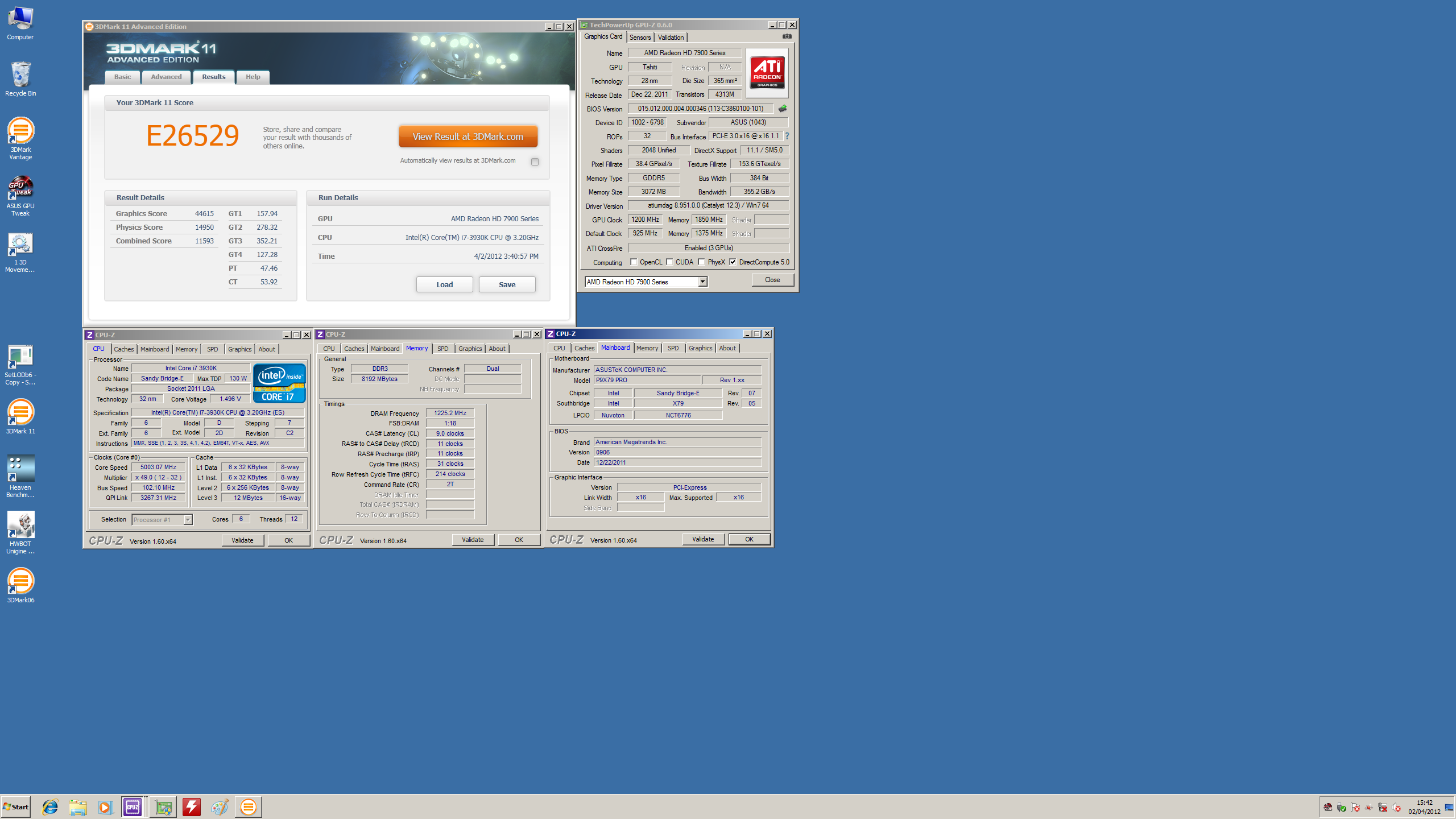The width and height of the screenshot is (1456, 819).
Task: Launch Heaven Benchmark desktop shortcut
Action: click(x=20, y=477)
